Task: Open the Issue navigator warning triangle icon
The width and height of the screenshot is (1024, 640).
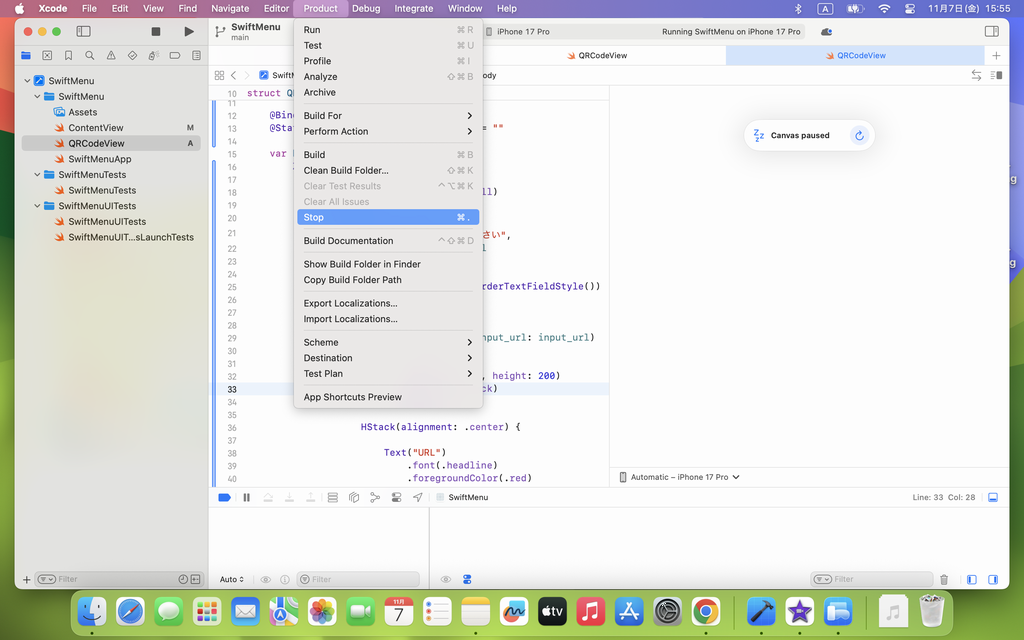Action: click(111, 56)
